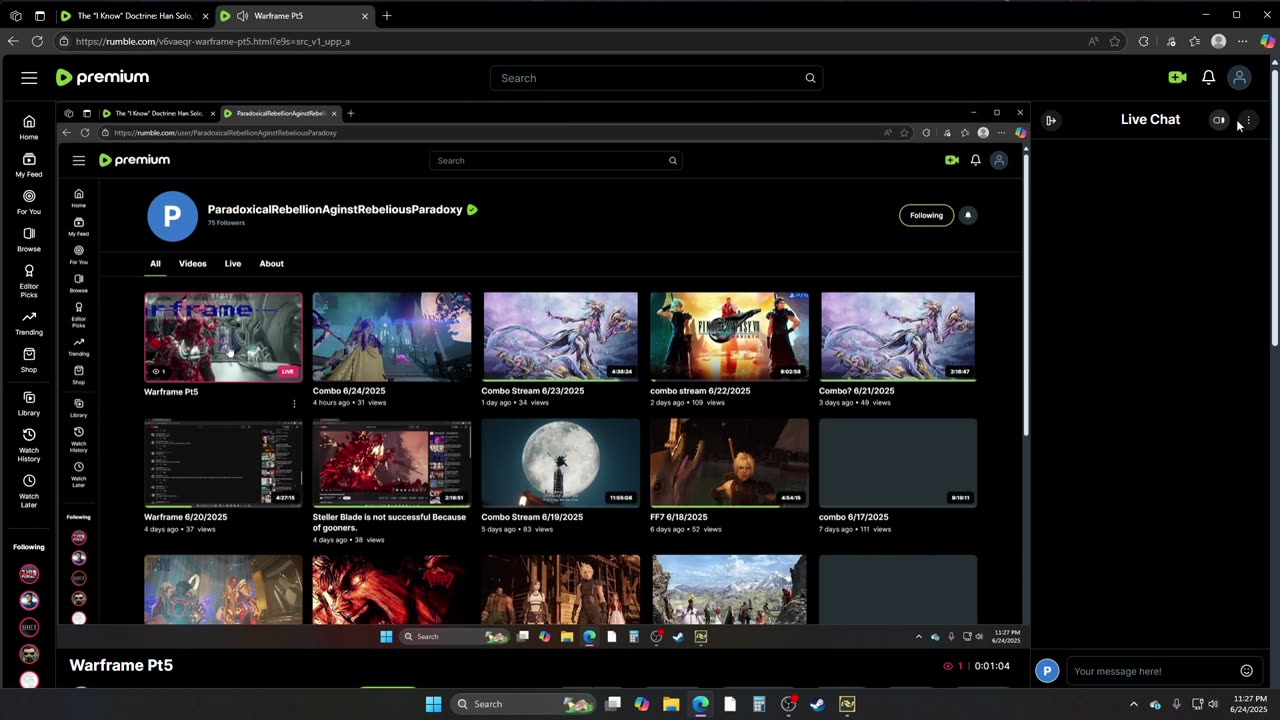The height and width of the screenshot is (720, 1280).
Task: Open Watch Later in outer left sidebar
Action: tap(29, 491)
